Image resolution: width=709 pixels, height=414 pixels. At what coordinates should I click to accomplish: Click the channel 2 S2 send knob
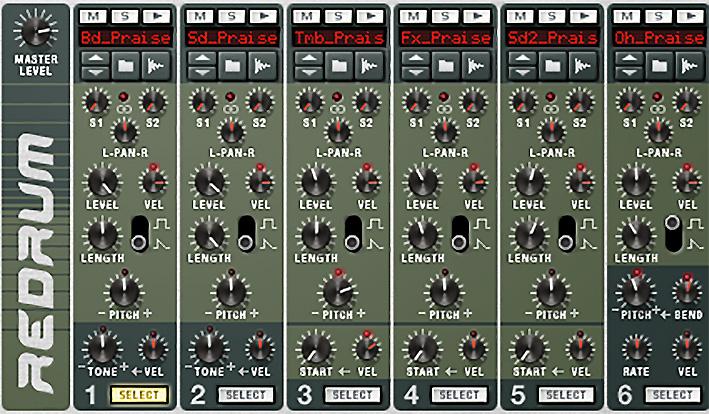click(260, 101)
